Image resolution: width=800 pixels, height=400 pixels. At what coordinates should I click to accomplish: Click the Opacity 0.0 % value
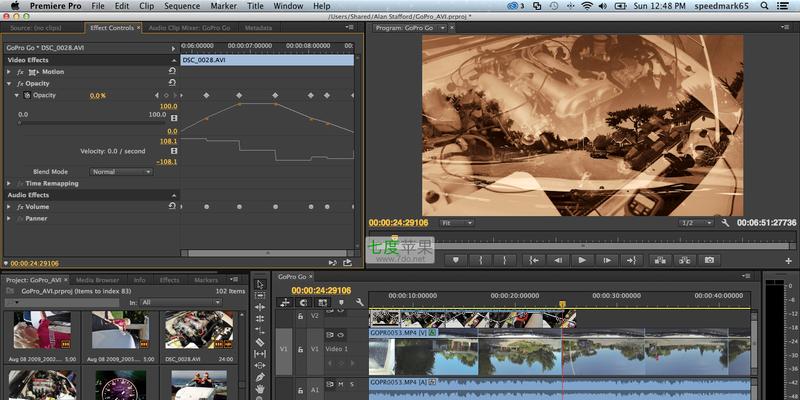(98, 95)
